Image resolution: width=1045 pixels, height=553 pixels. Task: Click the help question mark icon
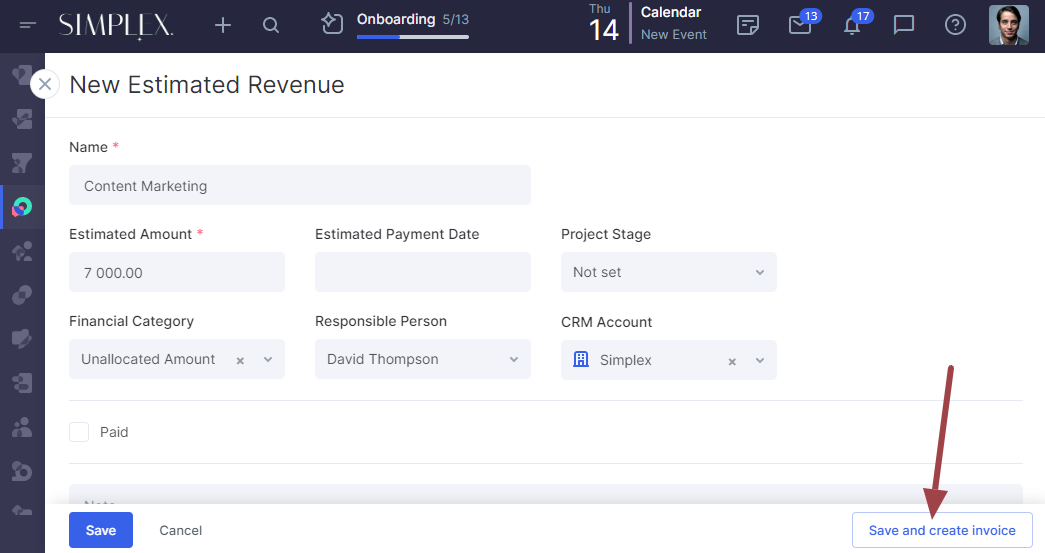click(955, 25)
